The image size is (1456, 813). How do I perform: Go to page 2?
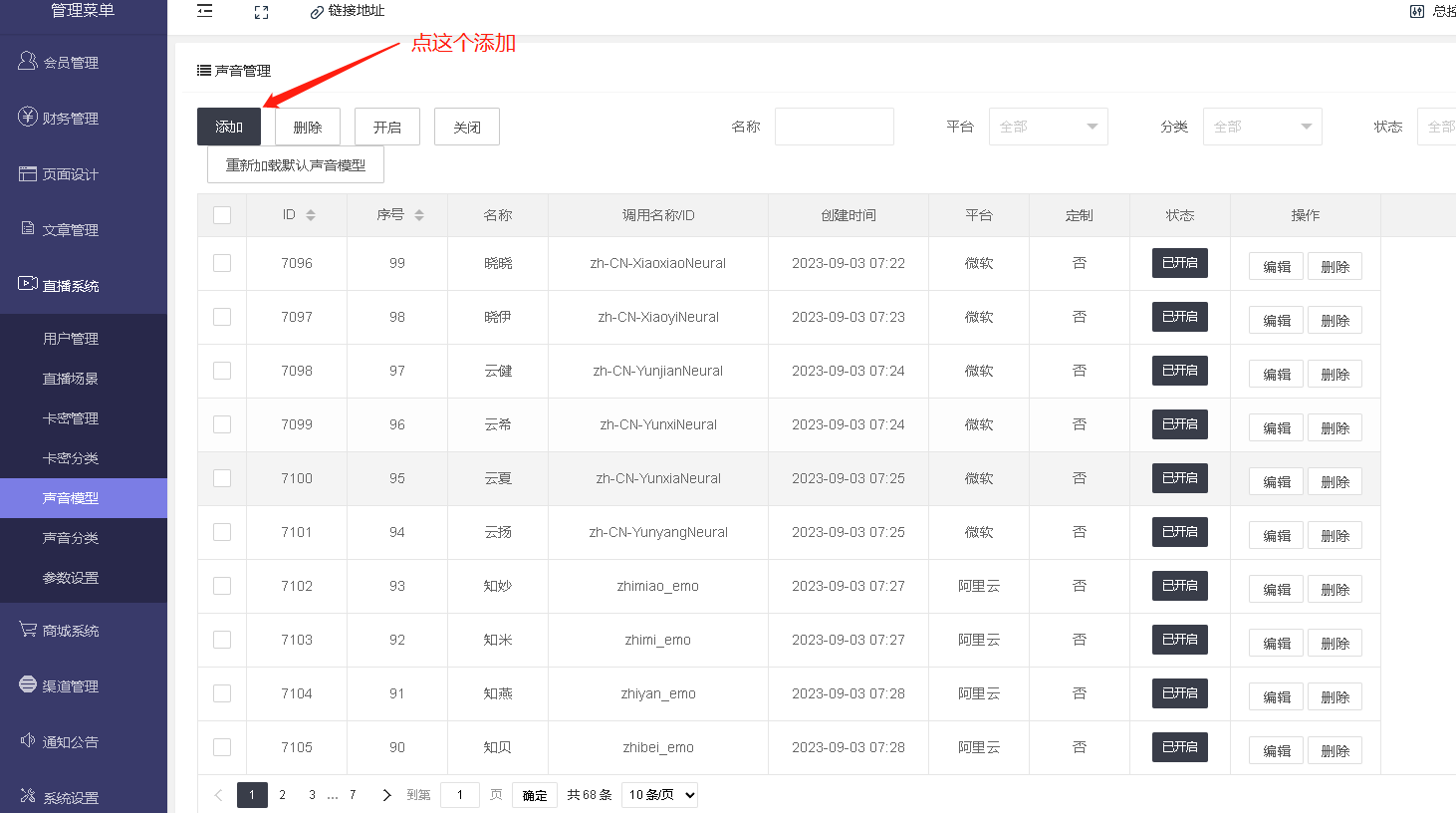coord(283,795)
